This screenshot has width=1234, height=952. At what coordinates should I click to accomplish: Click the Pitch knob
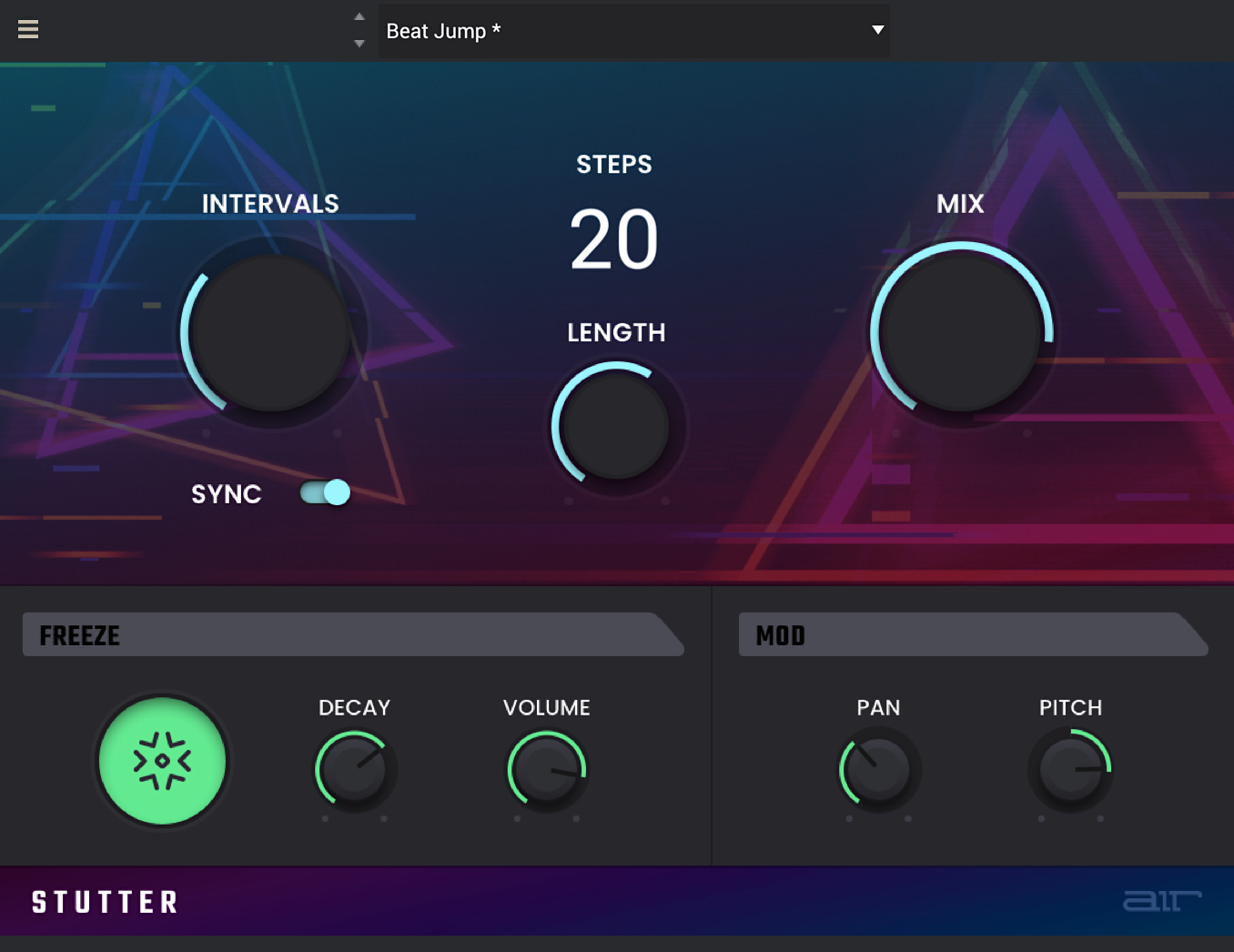click(1070, 769)
